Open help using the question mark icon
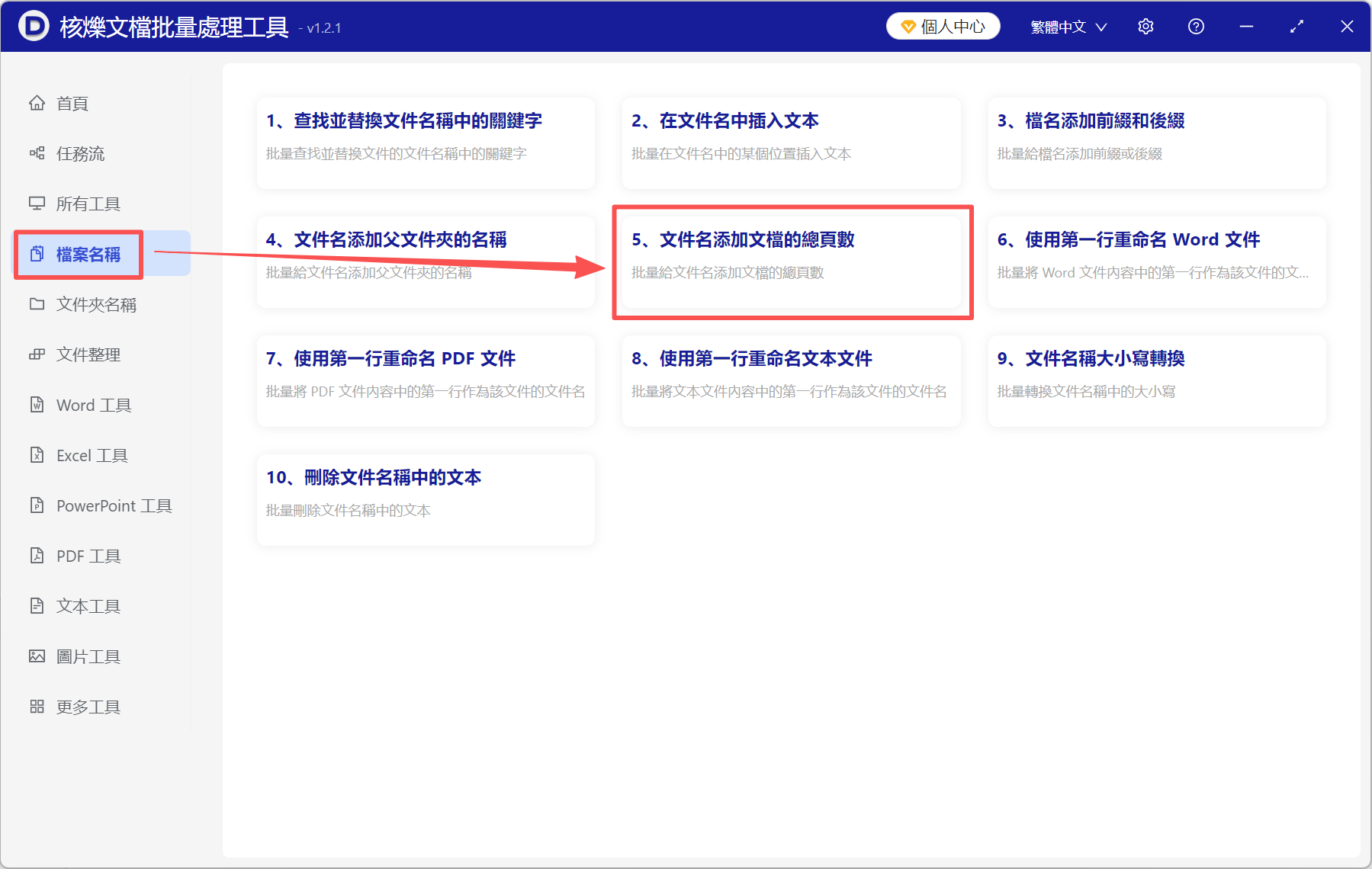 1196,26
